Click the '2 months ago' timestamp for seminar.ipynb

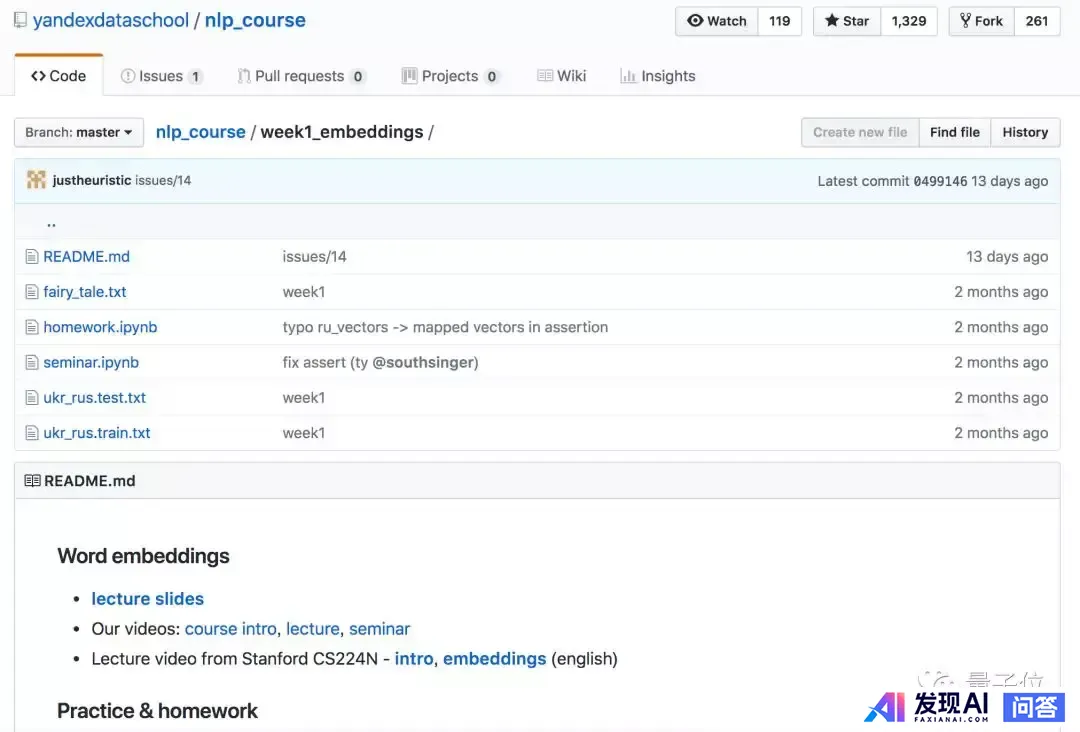click(1001, 362)
